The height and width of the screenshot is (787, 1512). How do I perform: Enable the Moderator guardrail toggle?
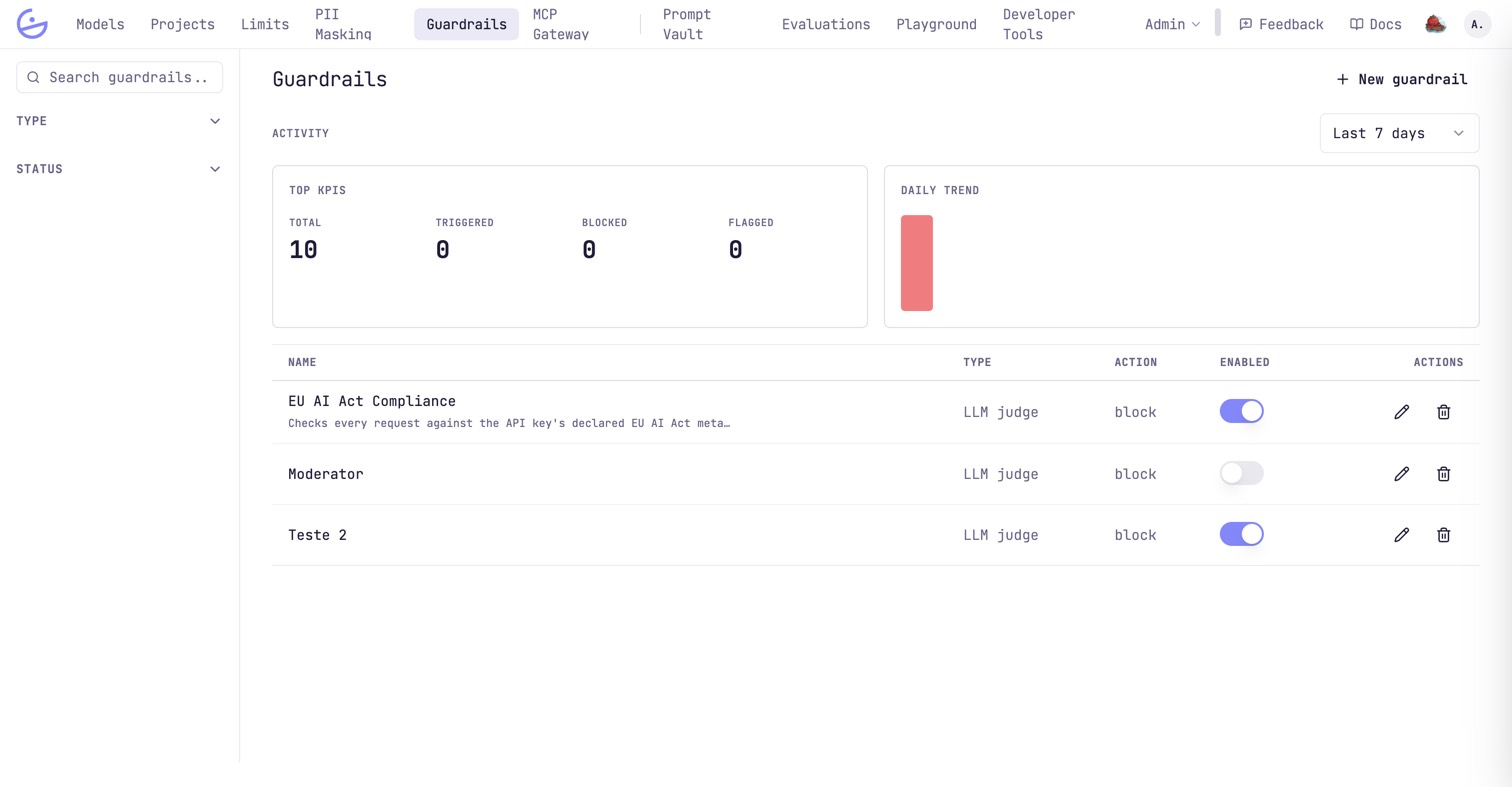tap(1241, 473)
